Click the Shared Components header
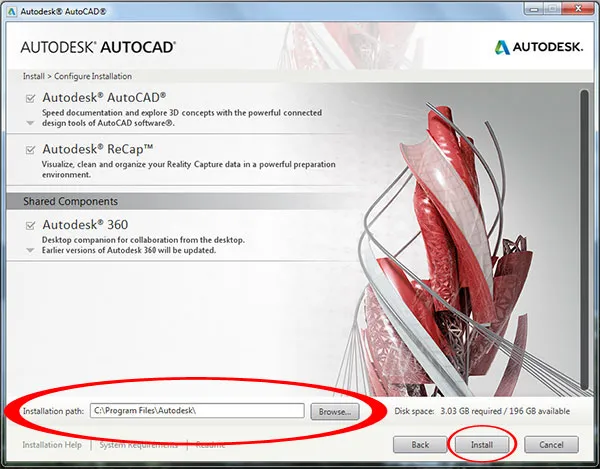This screenshot has width=600, height=469. [70, 201]
